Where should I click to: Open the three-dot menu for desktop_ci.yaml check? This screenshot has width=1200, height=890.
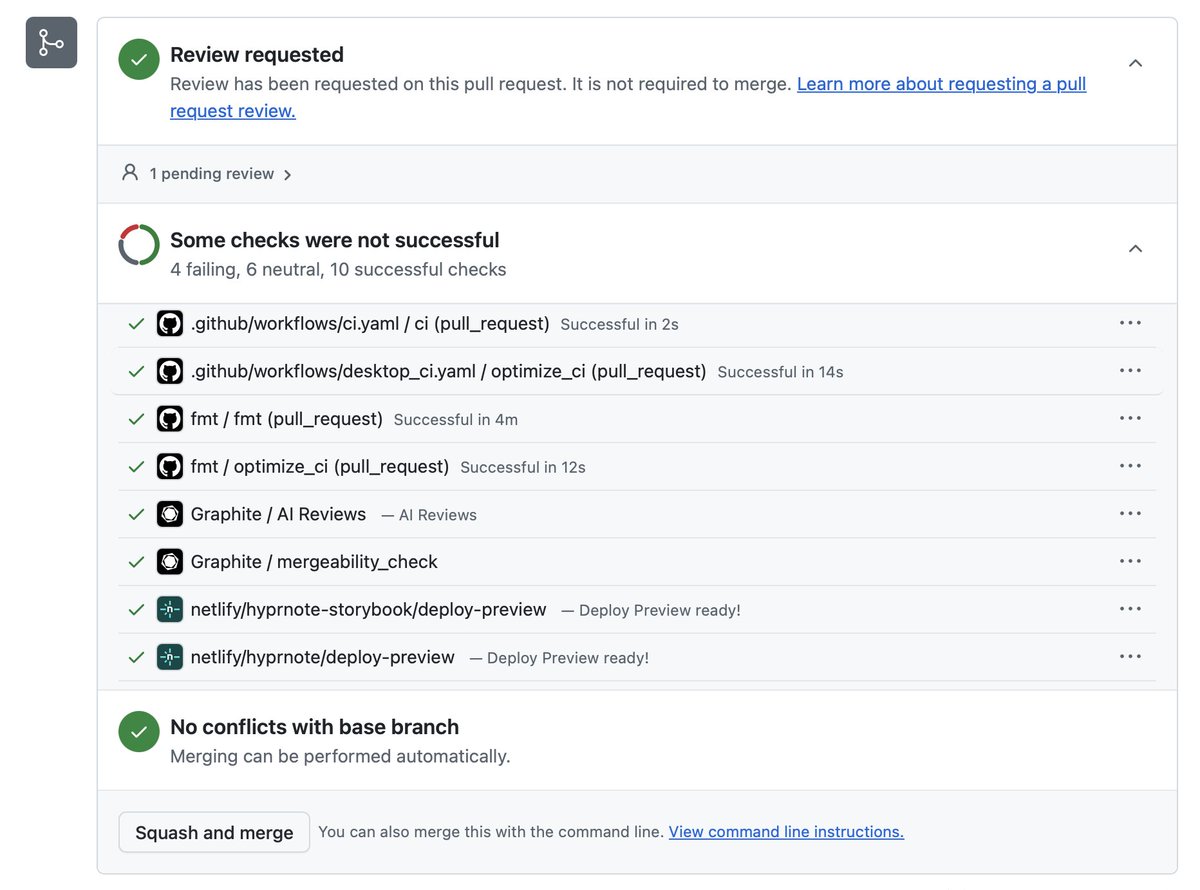pos(1130,370)
